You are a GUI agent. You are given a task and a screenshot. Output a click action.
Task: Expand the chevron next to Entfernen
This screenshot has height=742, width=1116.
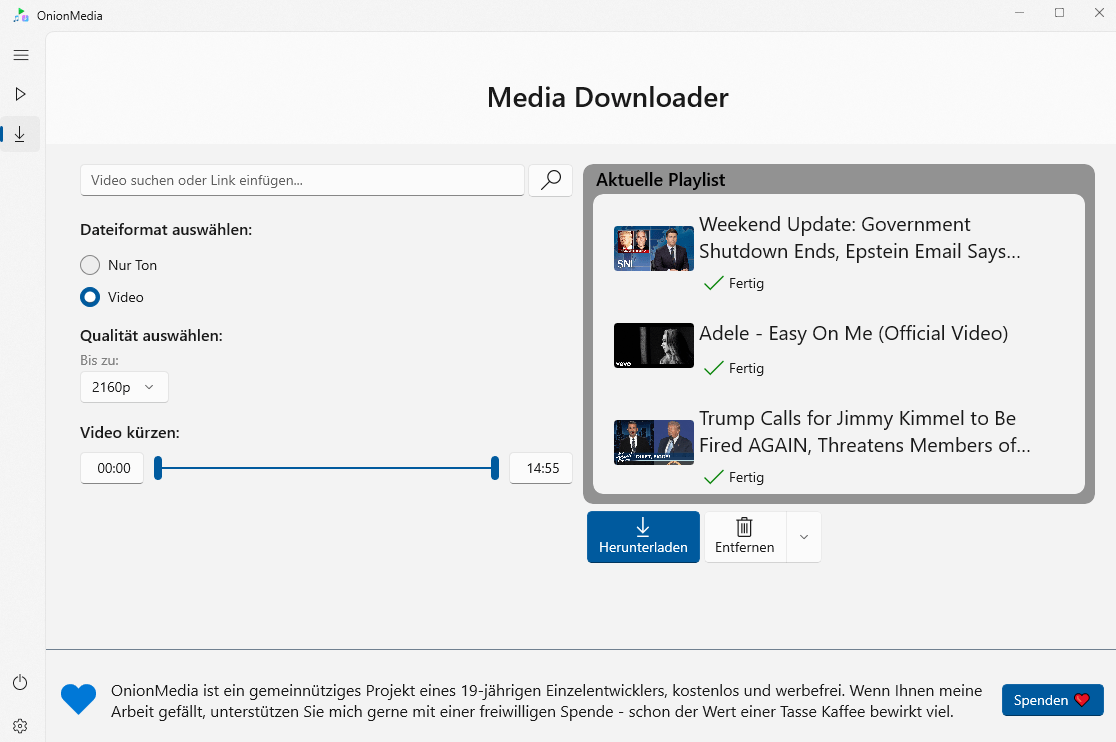click(x=803, y=537)
